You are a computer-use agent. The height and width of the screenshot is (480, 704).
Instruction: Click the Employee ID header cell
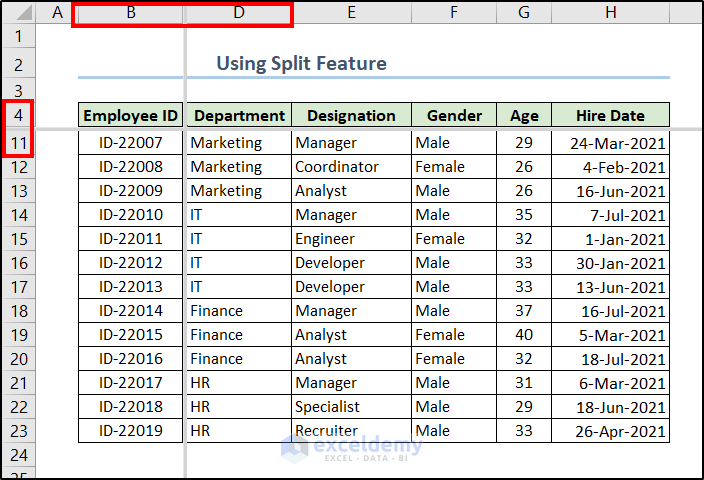(130, 115)
